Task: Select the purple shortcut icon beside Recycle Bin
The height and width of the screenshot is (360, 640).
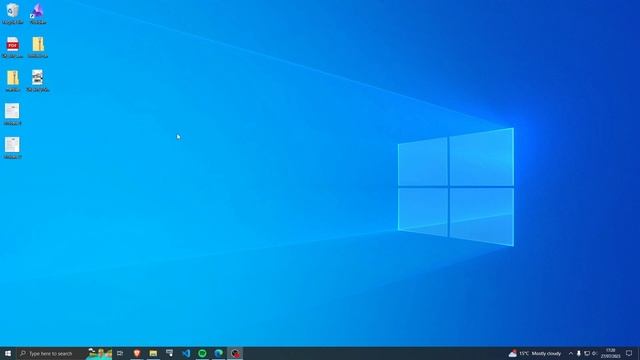Action: click(38, 13)
